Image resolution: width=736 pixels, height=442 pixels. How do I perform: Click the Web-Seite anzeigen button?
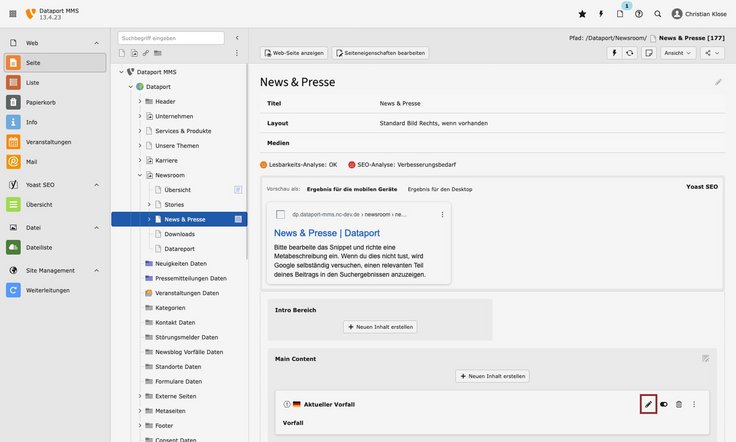(x=294, y=53)
